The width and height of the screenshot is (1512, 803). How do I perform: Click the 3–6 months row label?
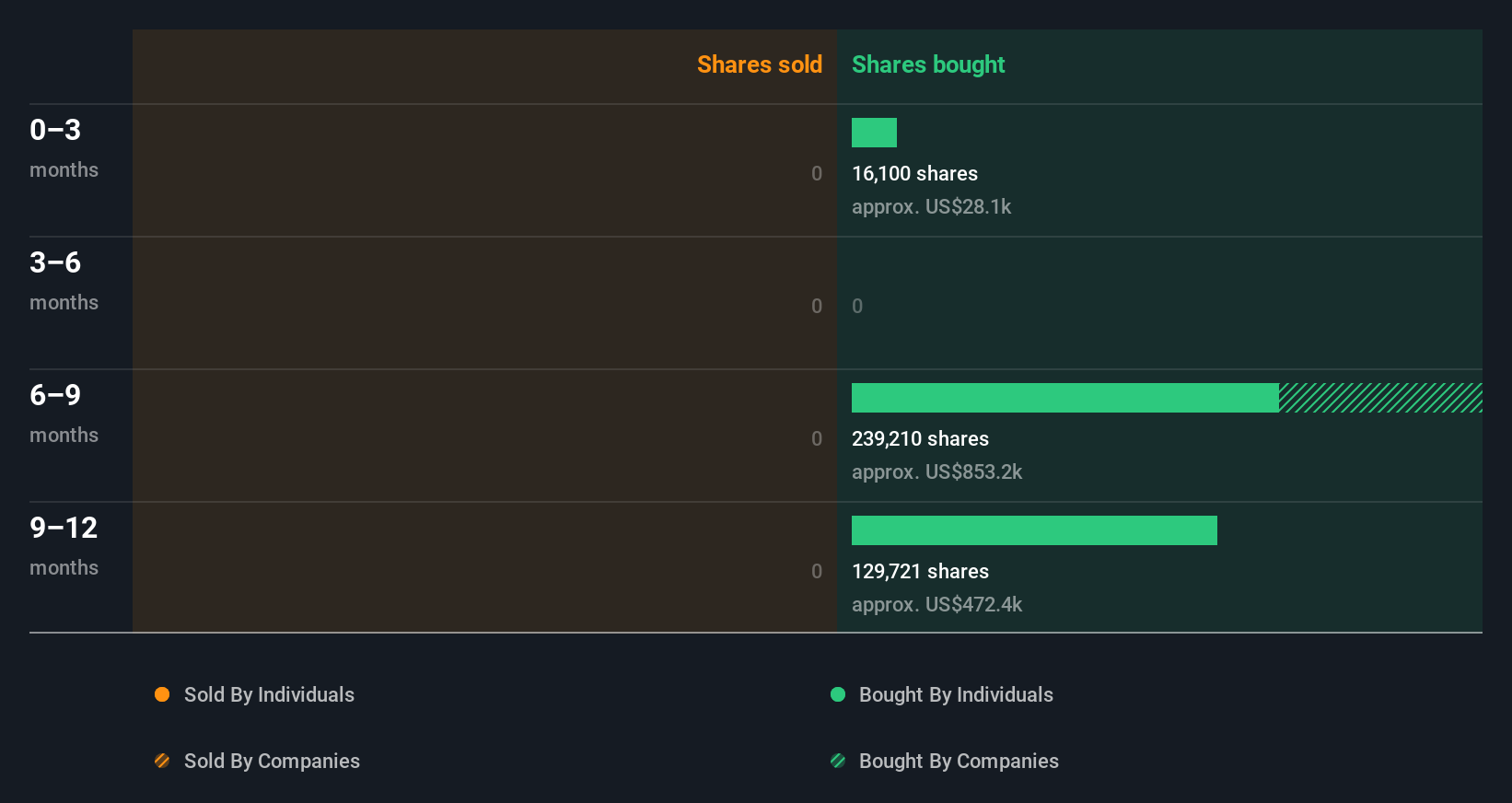pyautogui.click(x=64, y=281)
